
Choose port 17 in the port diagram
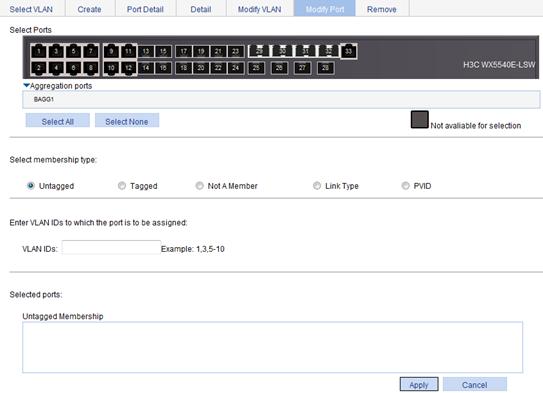[184, 52]
